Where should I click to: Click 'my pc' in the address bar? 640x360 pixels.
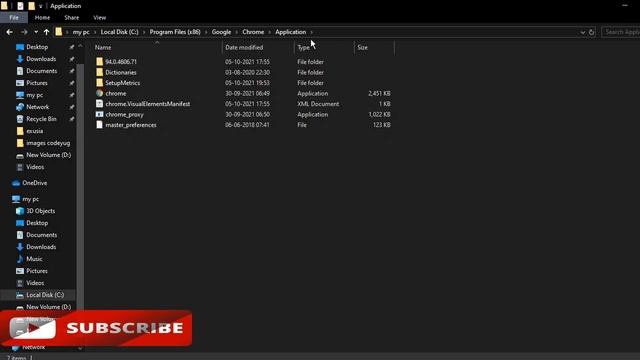point(81,32)
